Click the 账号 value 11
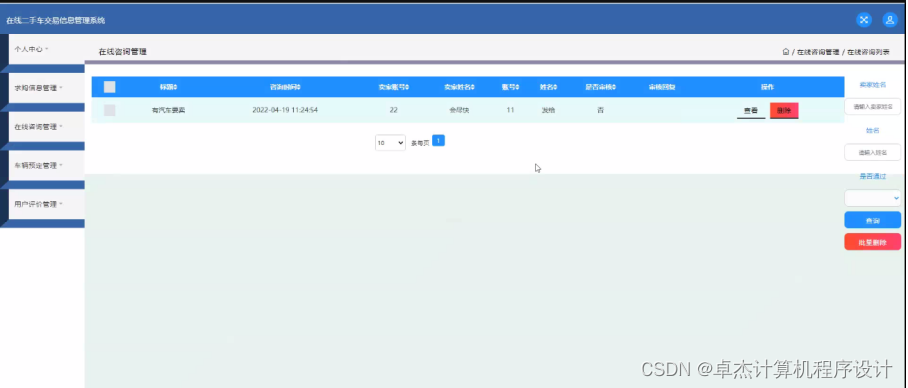The image size is (908, 388). tap(510, 110)
